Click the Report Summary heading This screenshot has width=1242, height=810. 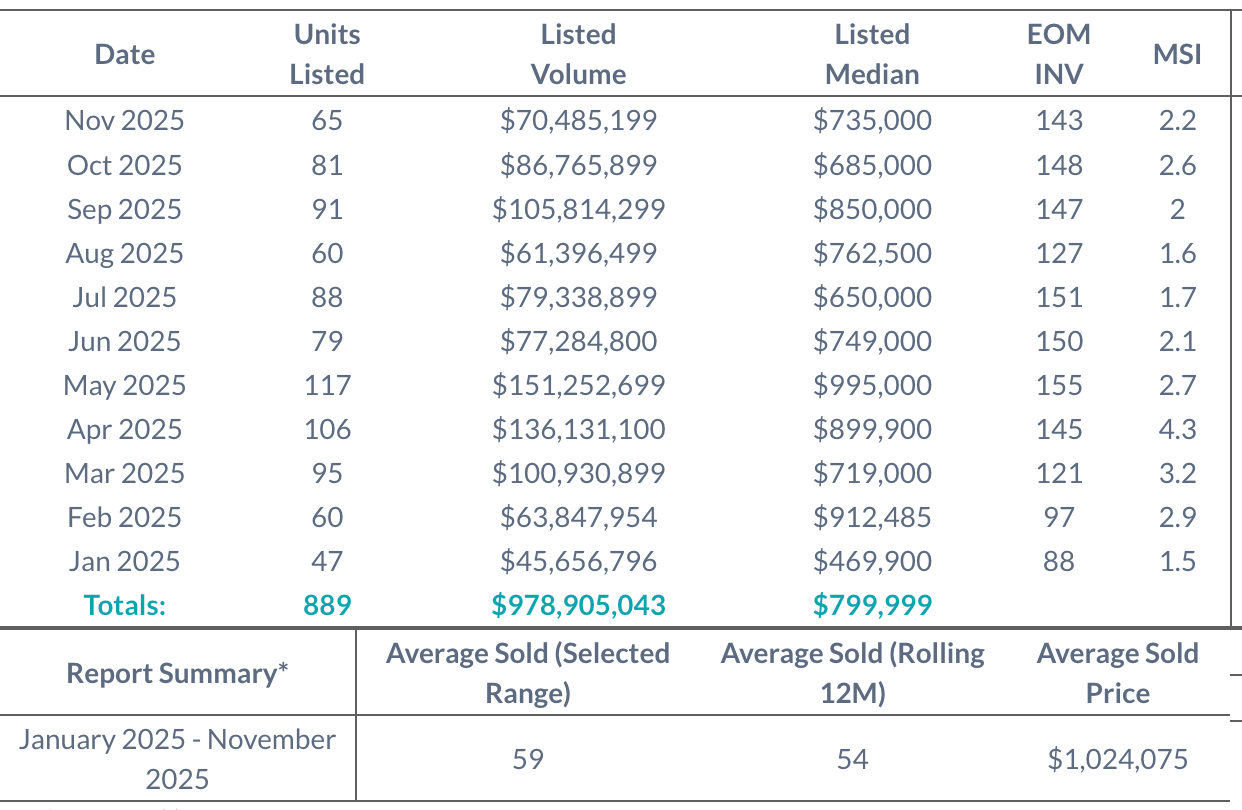(177, 673)
